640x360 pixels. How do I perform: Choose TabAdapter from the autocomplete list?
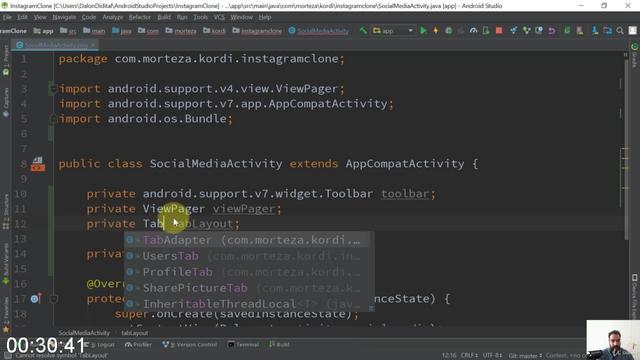point(247,240)
